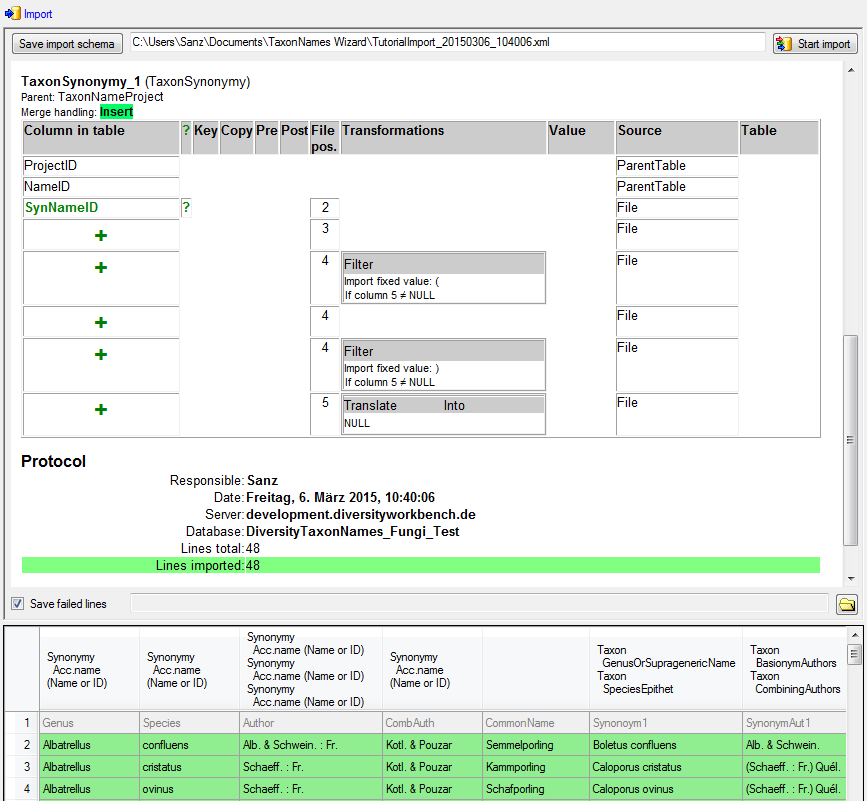Click green plus in file position 3 row
This screenshot has width=867, height=801.
pos(101,235)
